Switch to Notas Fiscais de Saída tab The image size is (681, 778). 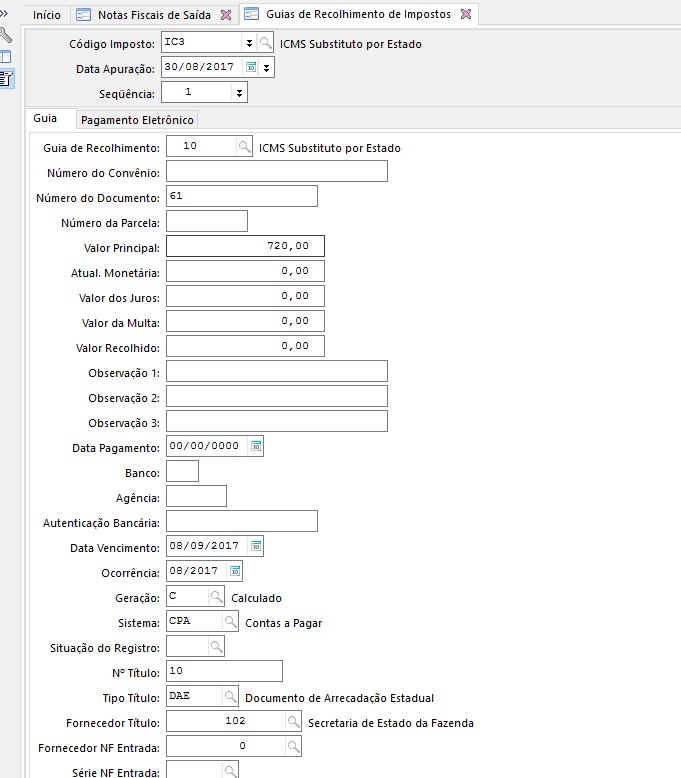click(154, 15)
